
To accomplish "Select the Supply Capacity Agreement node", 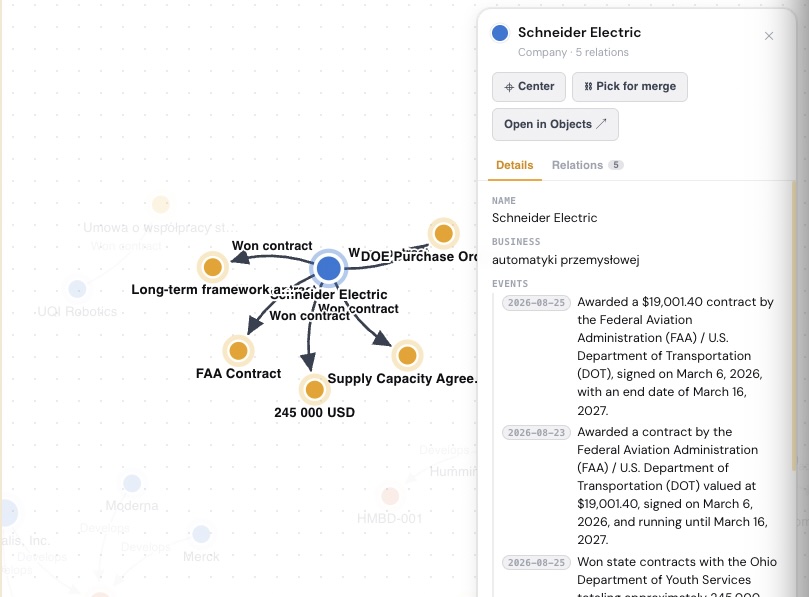I will (x=407, y=355).
